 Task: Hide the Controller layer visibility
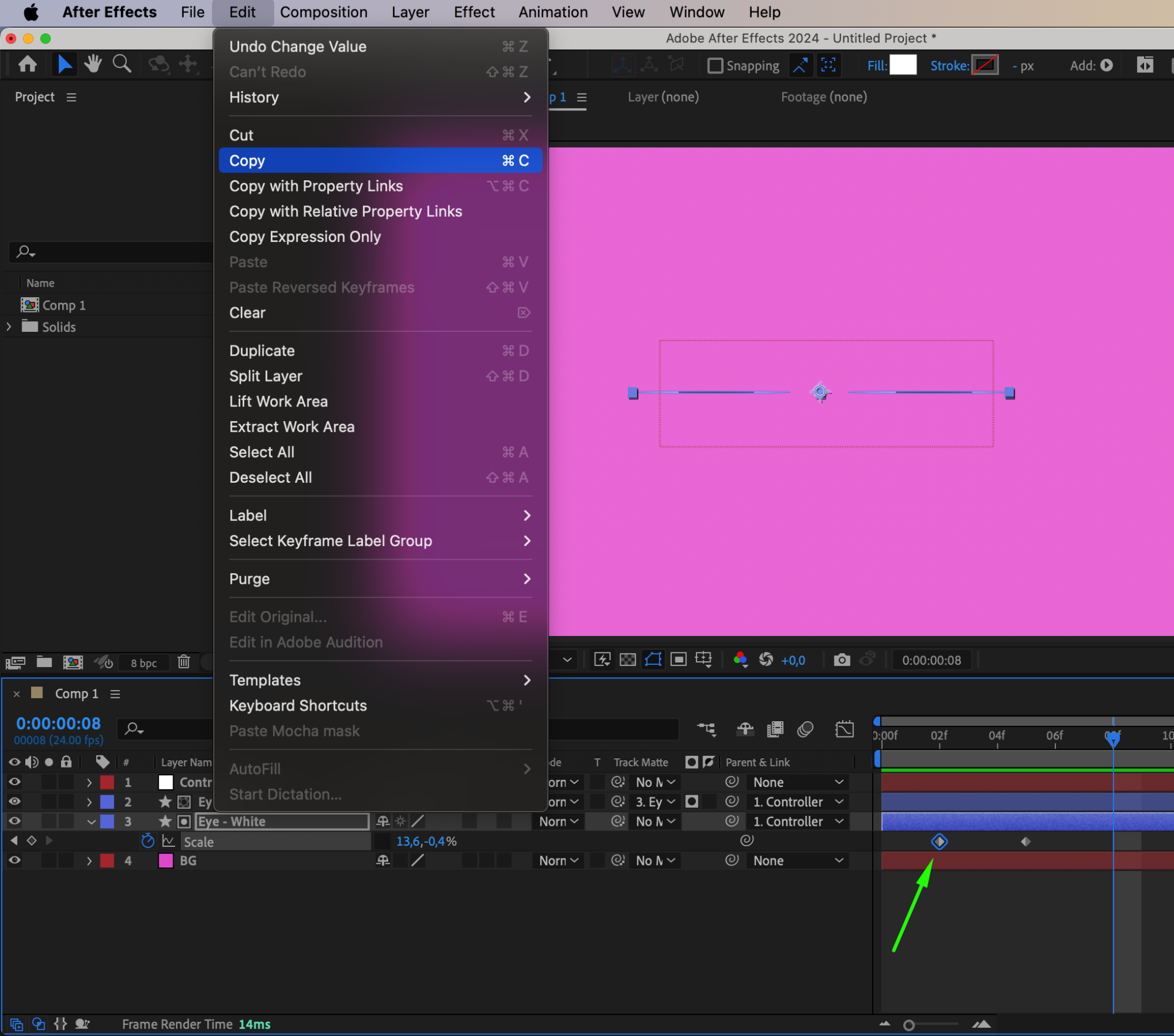[15, 782]
